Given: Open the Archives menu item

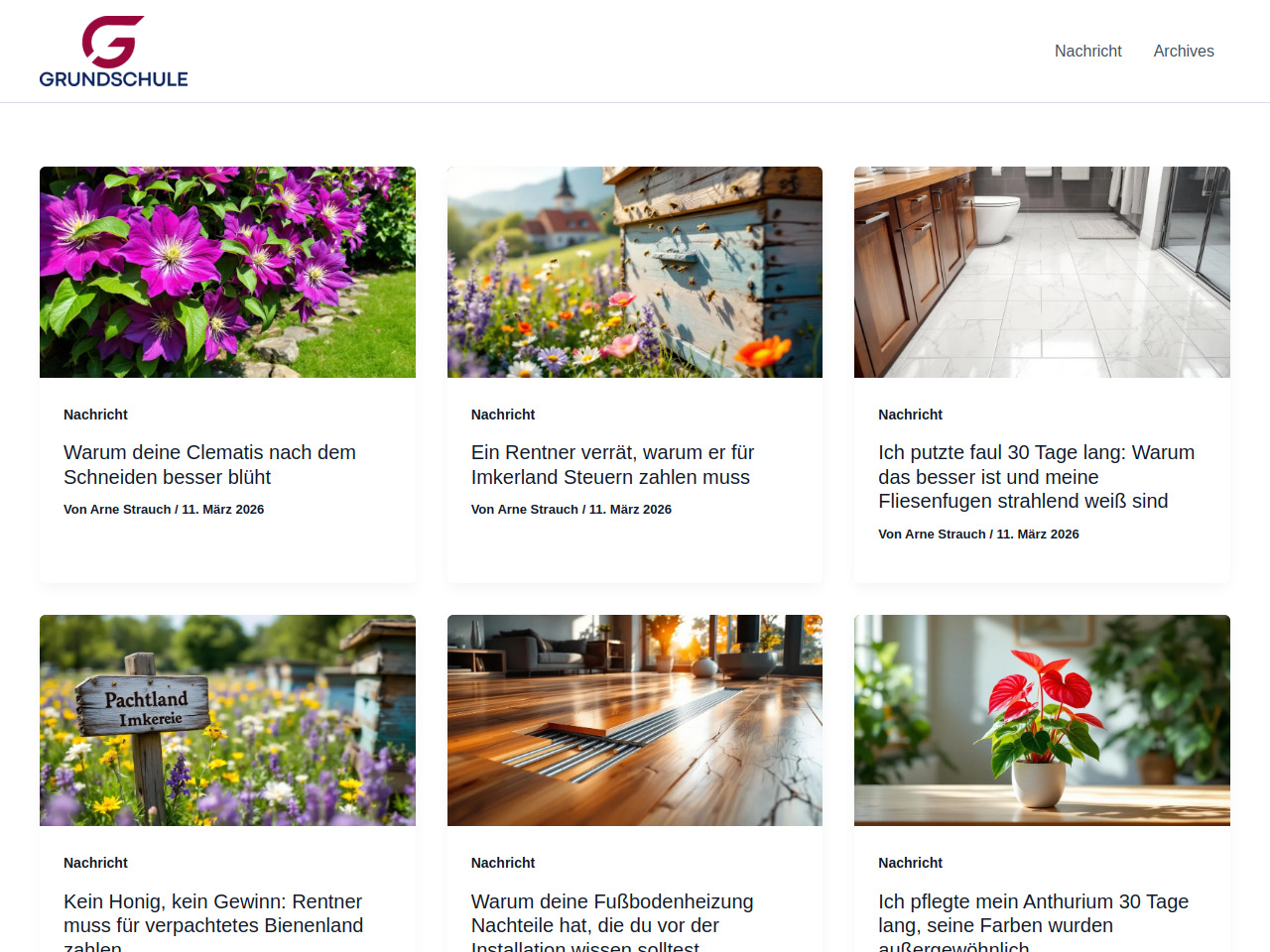Looking at the screenshot, I should click(x=1183, y=51).
